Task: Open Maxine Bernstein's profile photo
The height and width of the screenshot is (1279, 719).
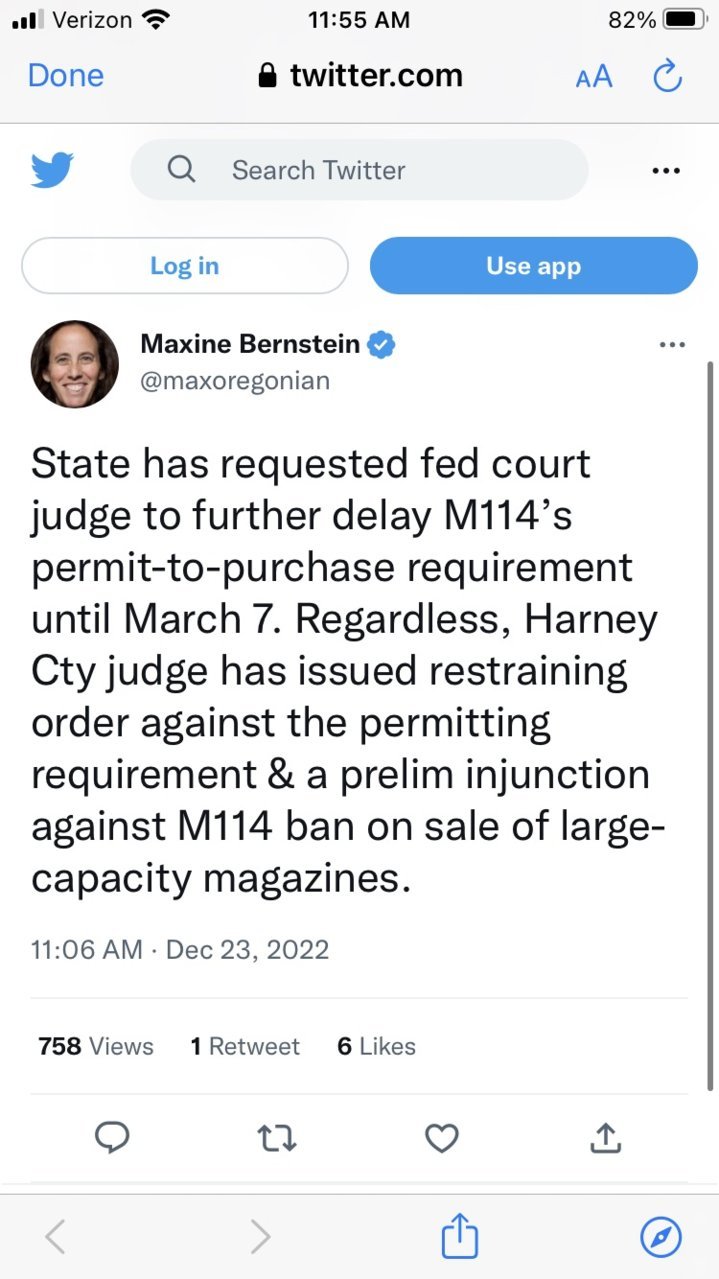Action: click(75, 364)
